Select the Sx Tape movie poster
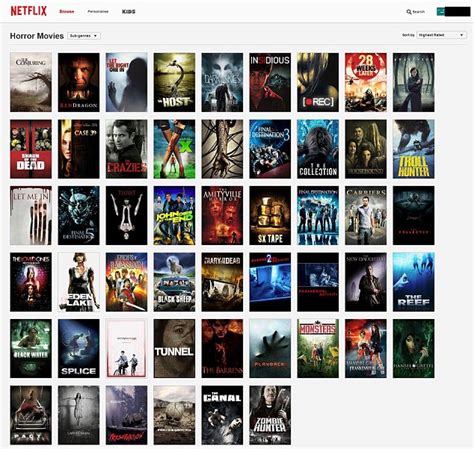 point(270,216)
